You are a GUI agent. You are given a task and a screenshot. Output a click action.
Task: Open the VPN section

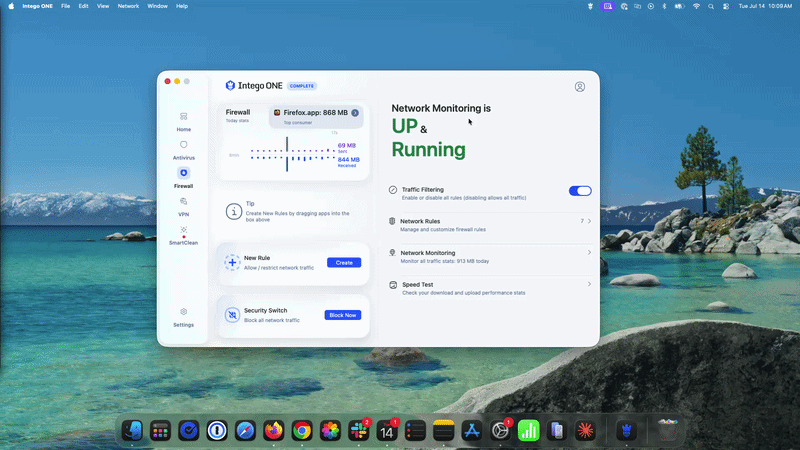(184, 207)
